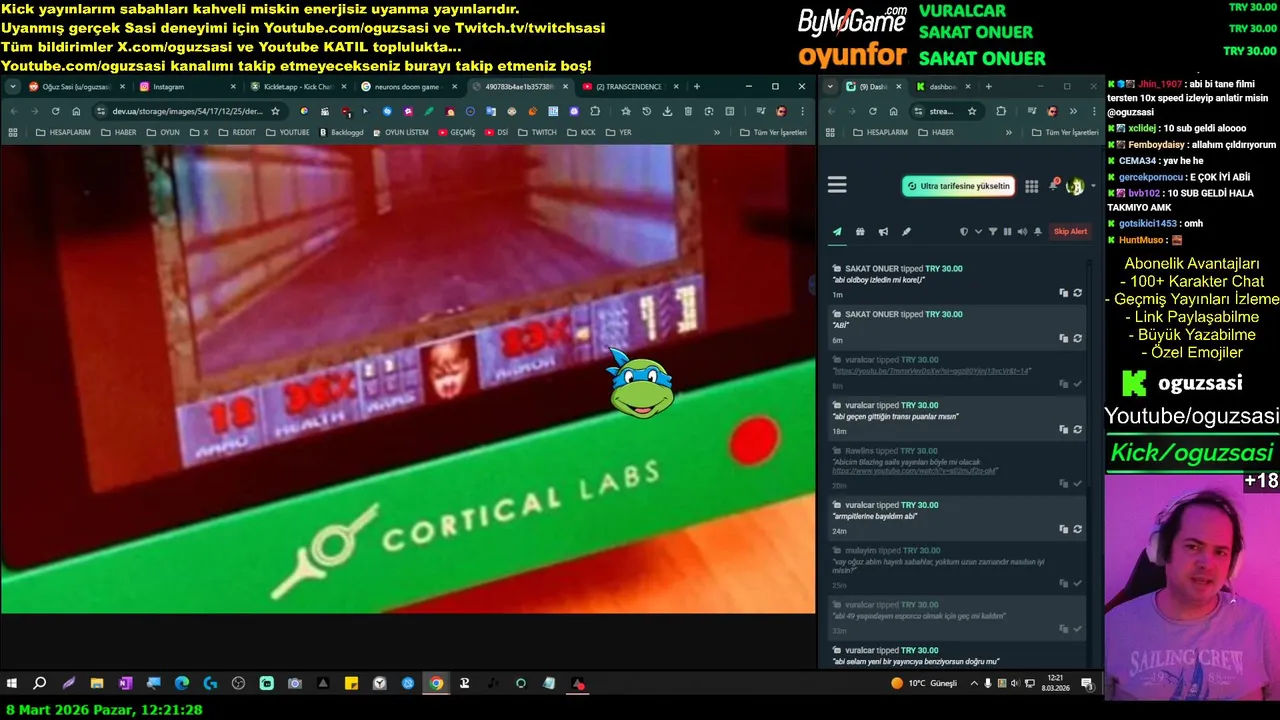1280x720 pixels.
Task: Open the OneNote taskbar icon
Action: pos(125,684)
